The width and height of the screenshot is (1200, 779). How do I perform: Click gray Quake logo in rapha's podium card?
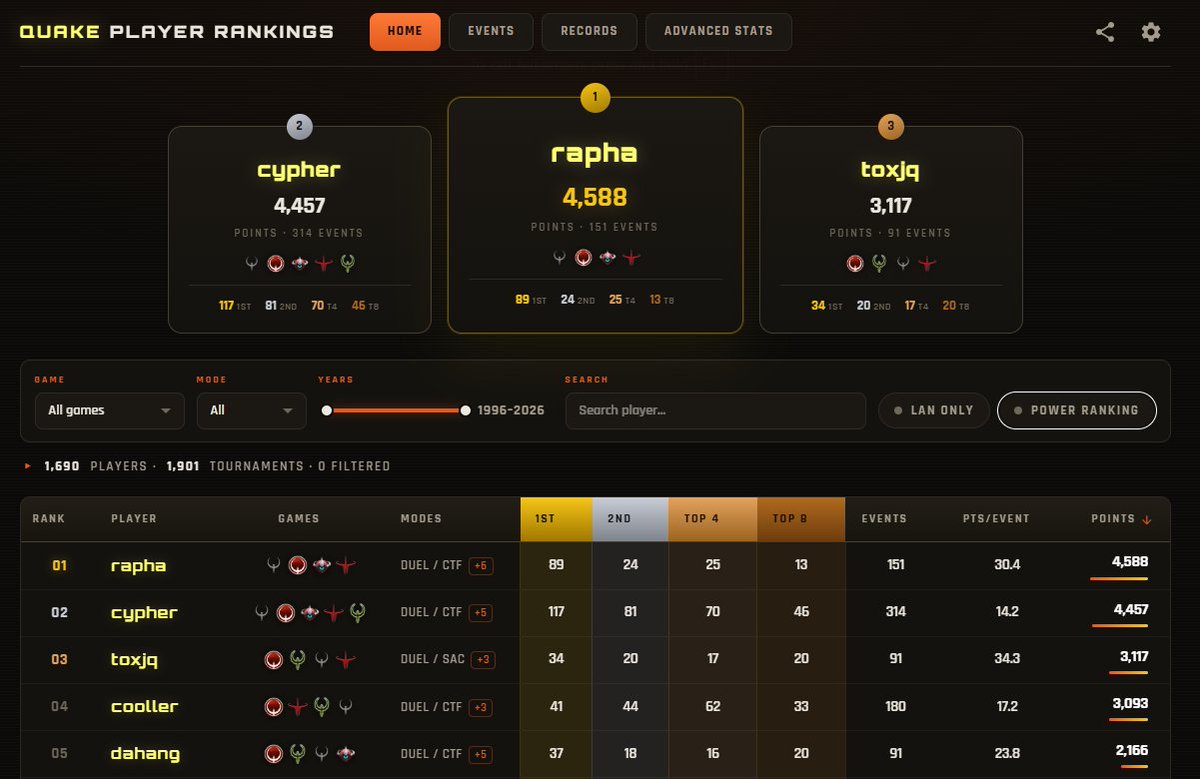pyautogui.click(x=559, y=258)
